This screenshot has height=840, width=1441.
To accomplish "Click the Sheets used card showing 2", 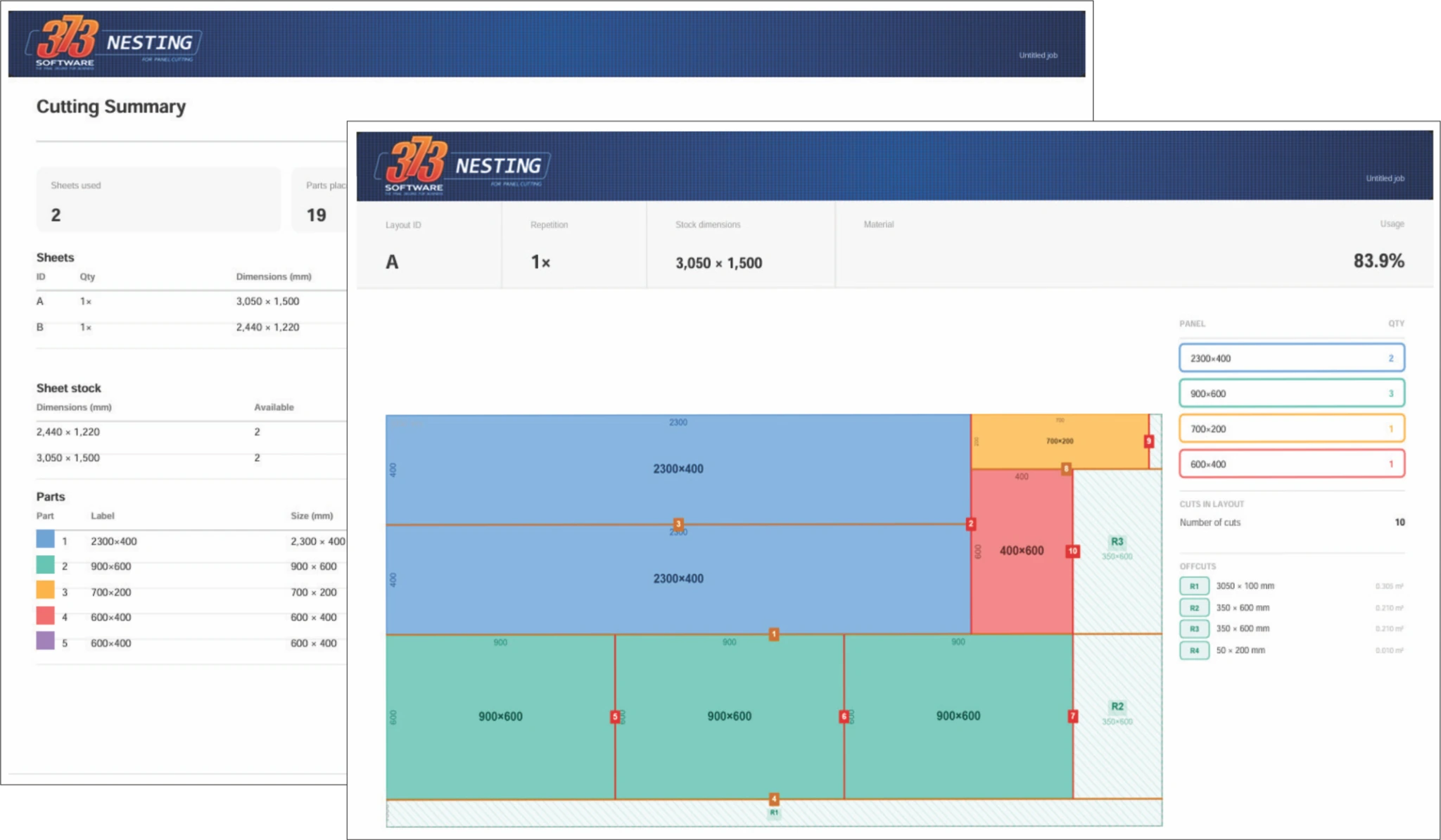I will click(158, 200).
